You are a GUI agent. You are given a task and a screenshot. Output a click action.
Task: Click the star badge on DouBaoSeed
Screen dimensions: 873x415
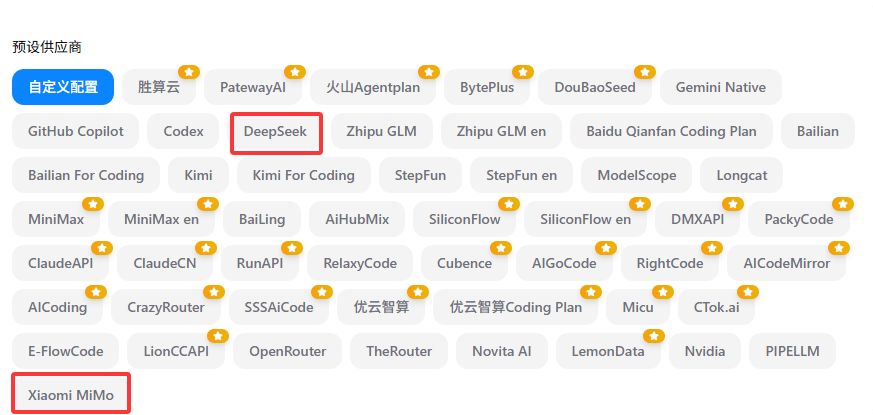[645, 72]
